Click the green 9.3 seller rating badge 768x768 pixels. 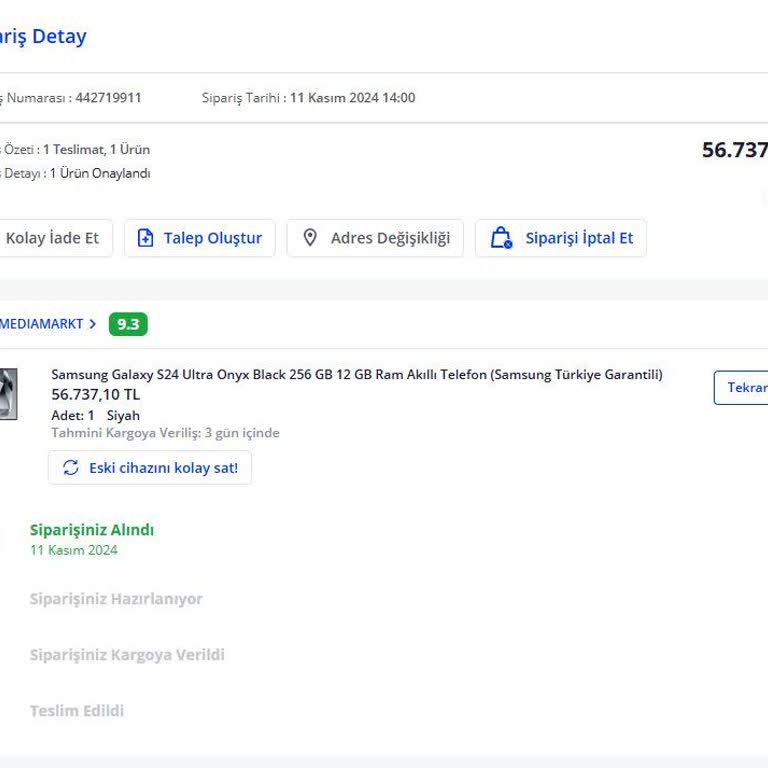point(128,324)
